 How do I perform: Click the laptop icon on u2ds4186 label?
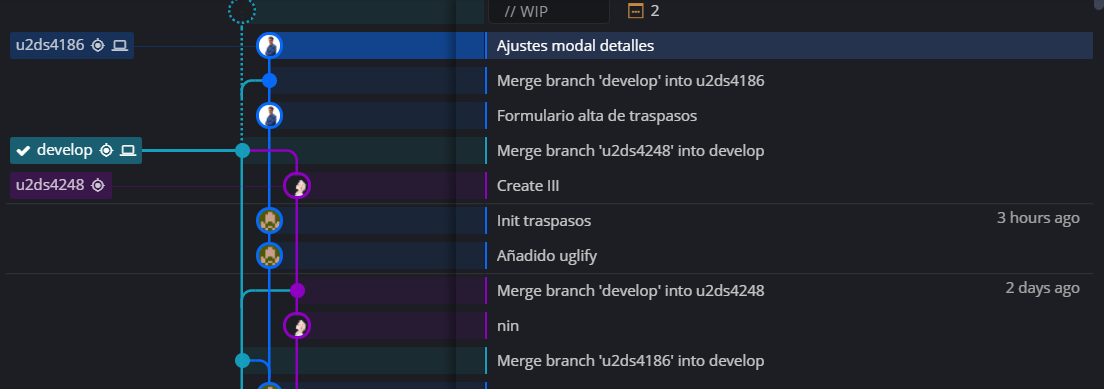point(120,46)
